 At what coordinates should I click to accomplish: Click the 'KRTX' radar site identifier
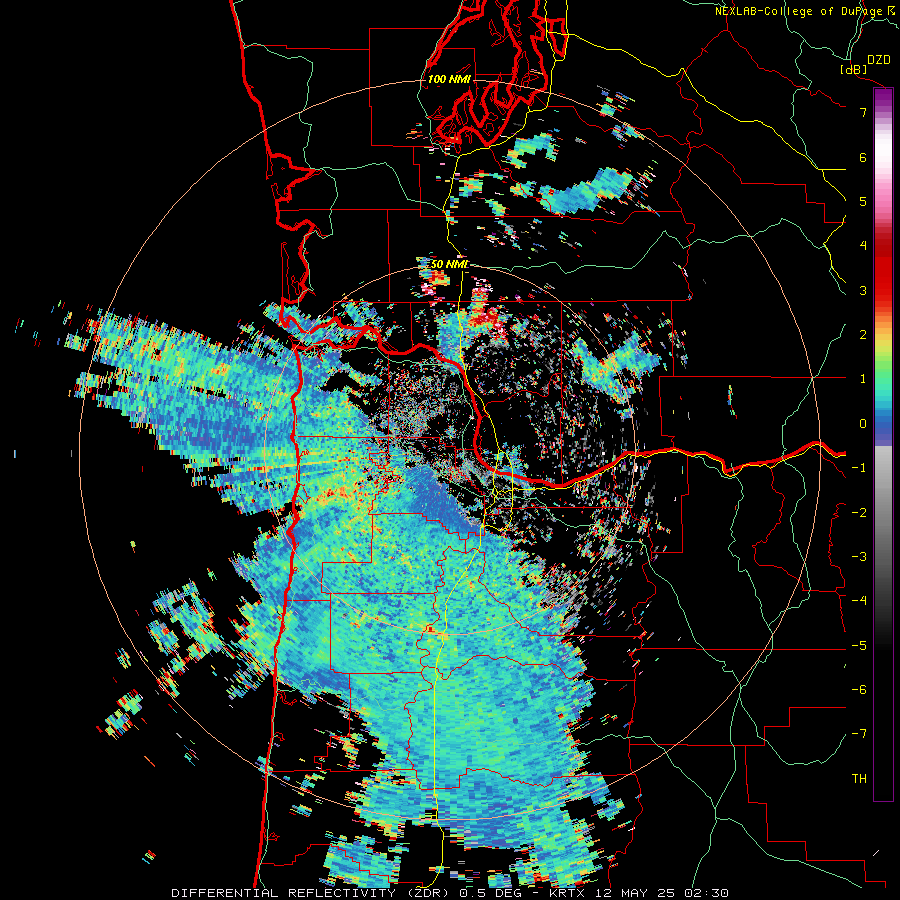pos(568,893)
